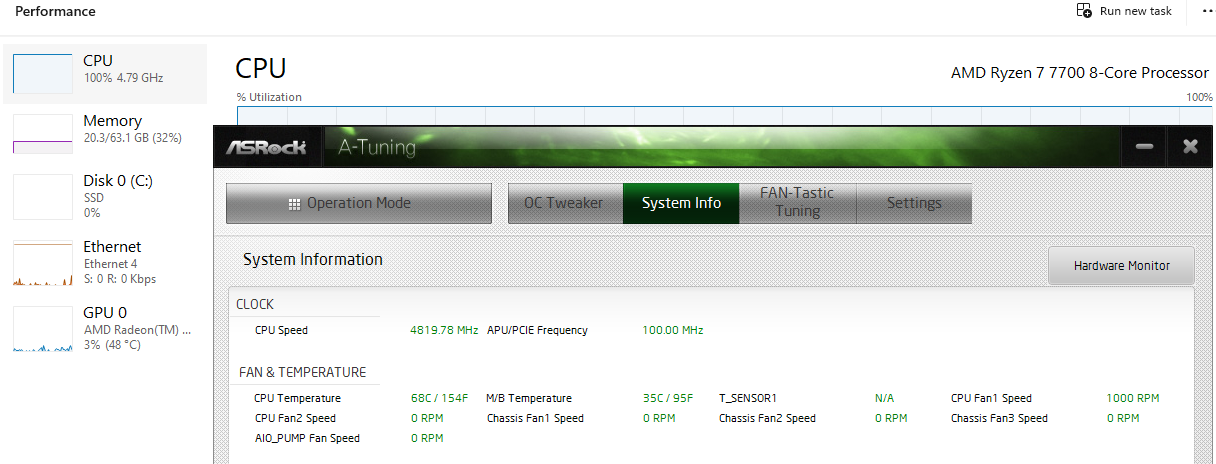Click the Chassis Fan2 Speed 0 RPM value

pos(891,418)
